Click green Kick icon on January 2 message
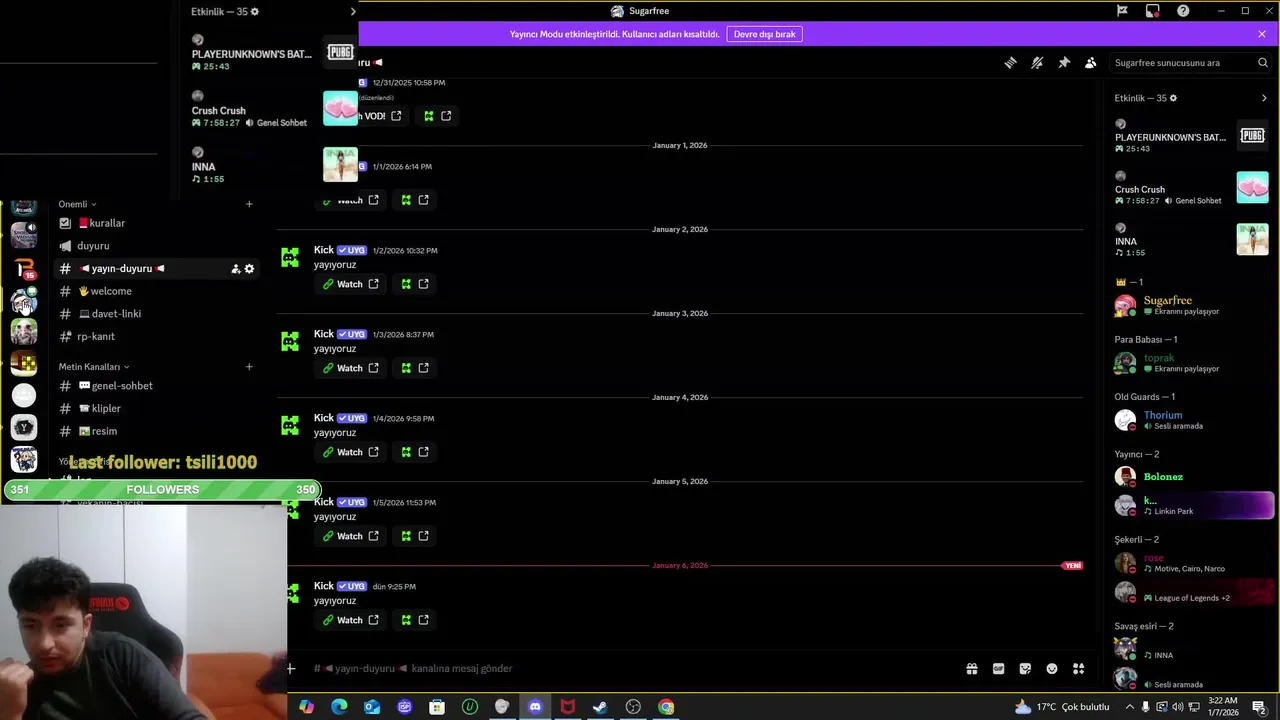 (x=406, y=284)
